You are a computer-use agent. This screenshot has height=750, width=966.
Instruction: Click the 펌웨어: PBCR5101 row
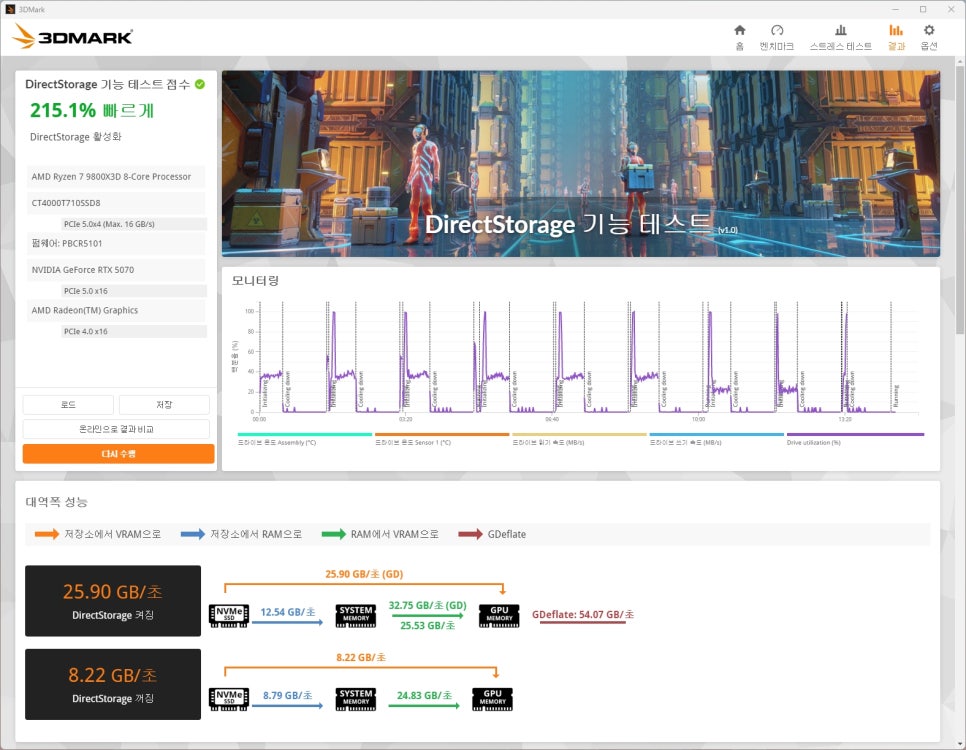pos(116,243)
